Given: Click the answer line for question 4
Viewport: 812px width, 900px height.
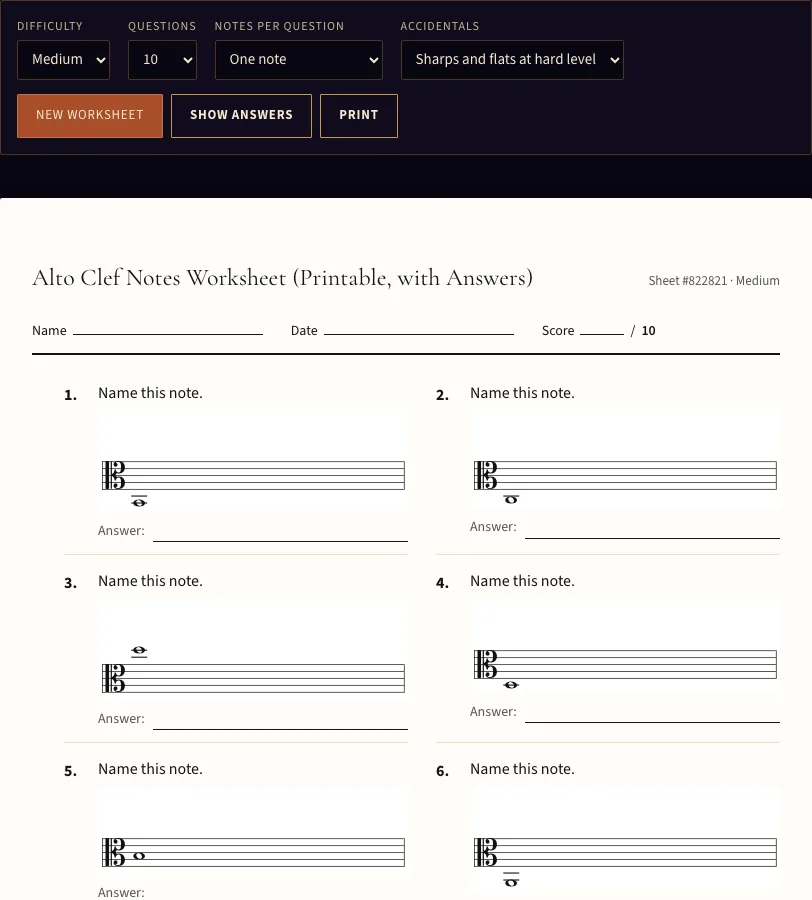Looking at the screenshot, I should (652, 721).
